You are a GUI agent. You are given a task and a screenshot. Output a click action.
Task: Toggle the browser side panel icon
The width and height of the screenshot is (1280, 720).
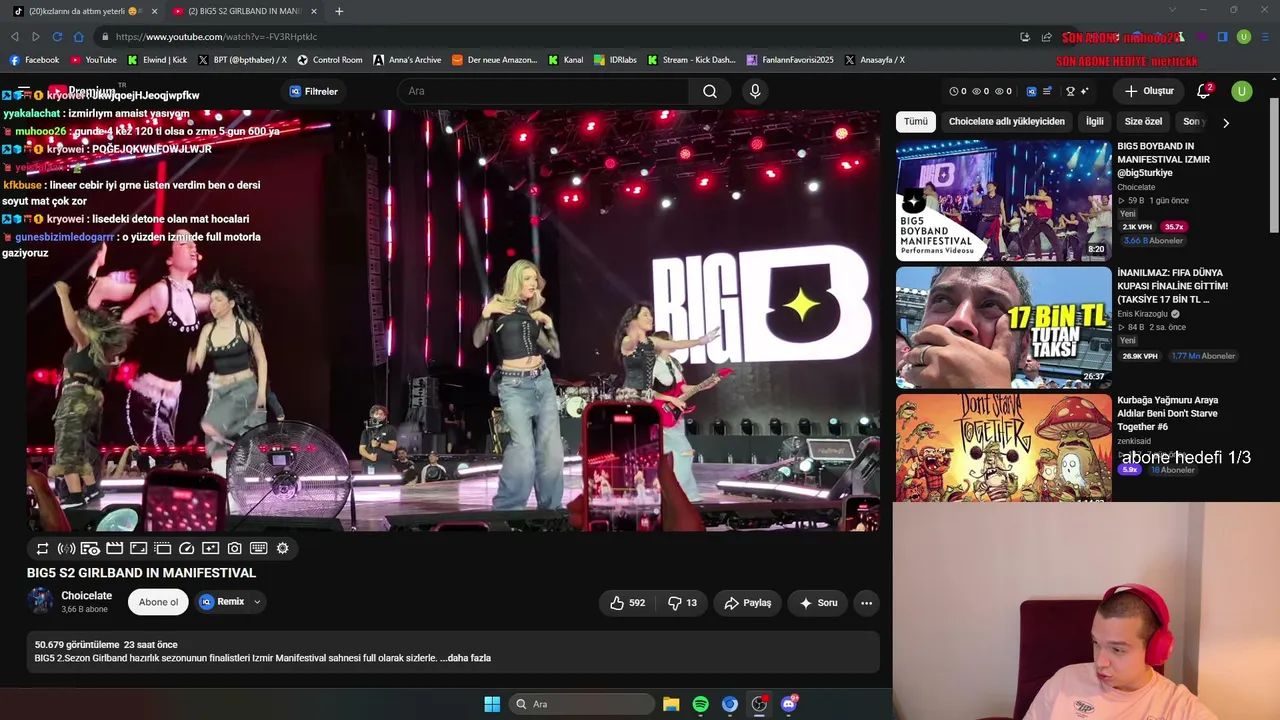pyautogui.click(x=1222, y=37)
